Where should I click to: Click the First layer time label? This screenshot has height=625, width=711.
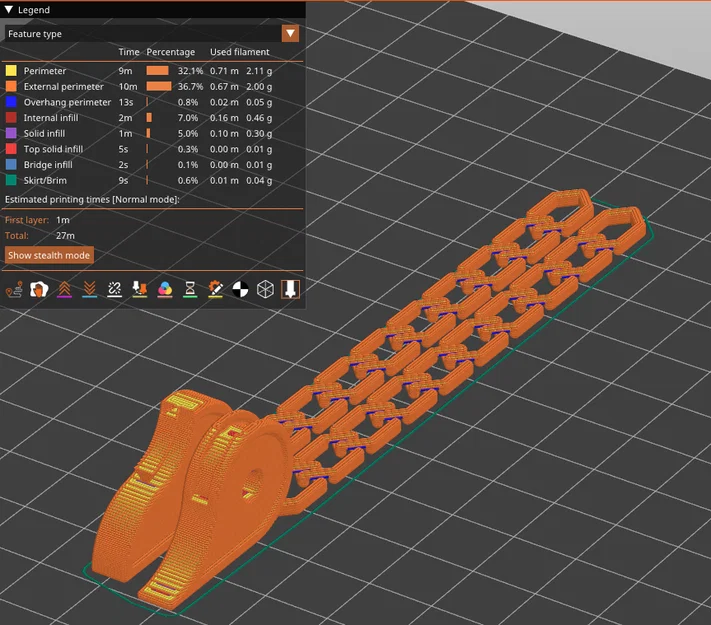point(27,220)
